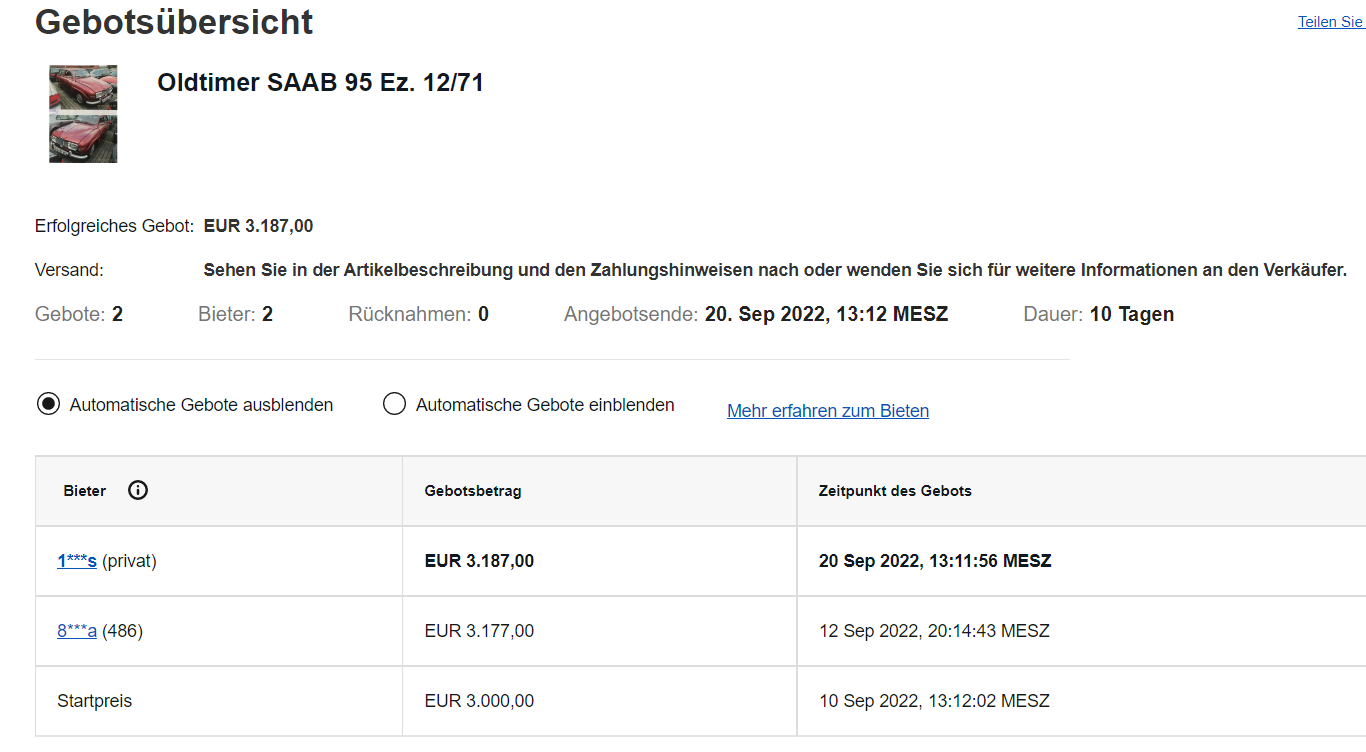Open Mehr erfahren zum Bieten link
The image size is (1366, 752).
point(828,411)
